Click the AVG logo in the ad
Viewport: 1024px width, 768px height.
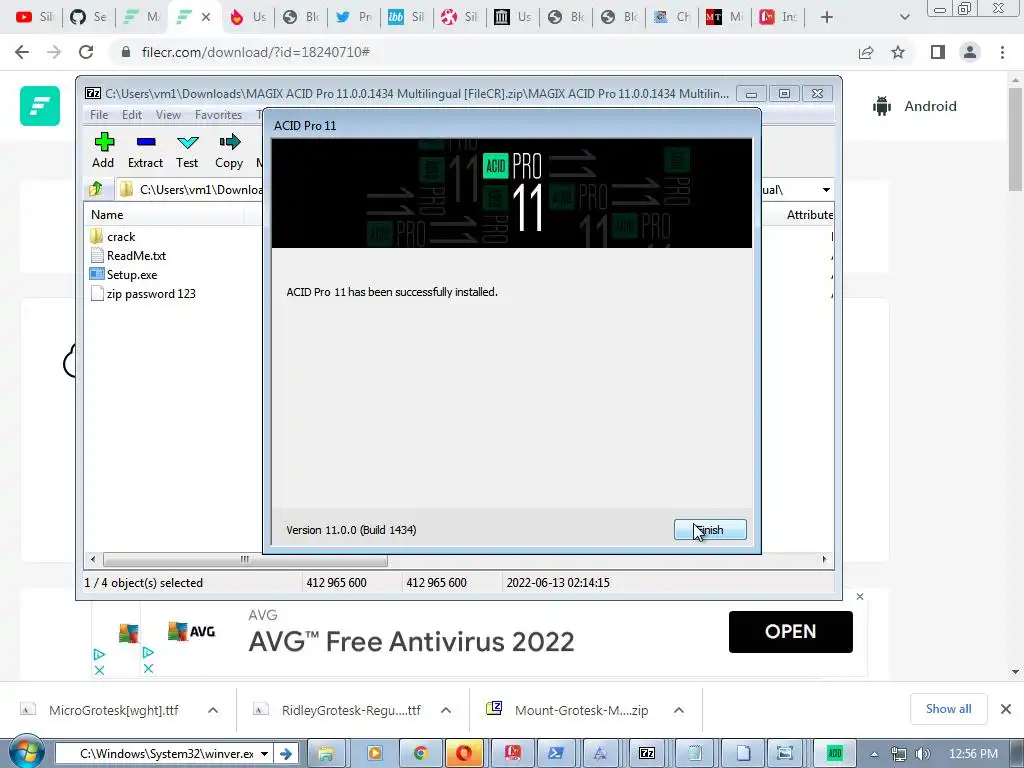click(x=191, y=632)
